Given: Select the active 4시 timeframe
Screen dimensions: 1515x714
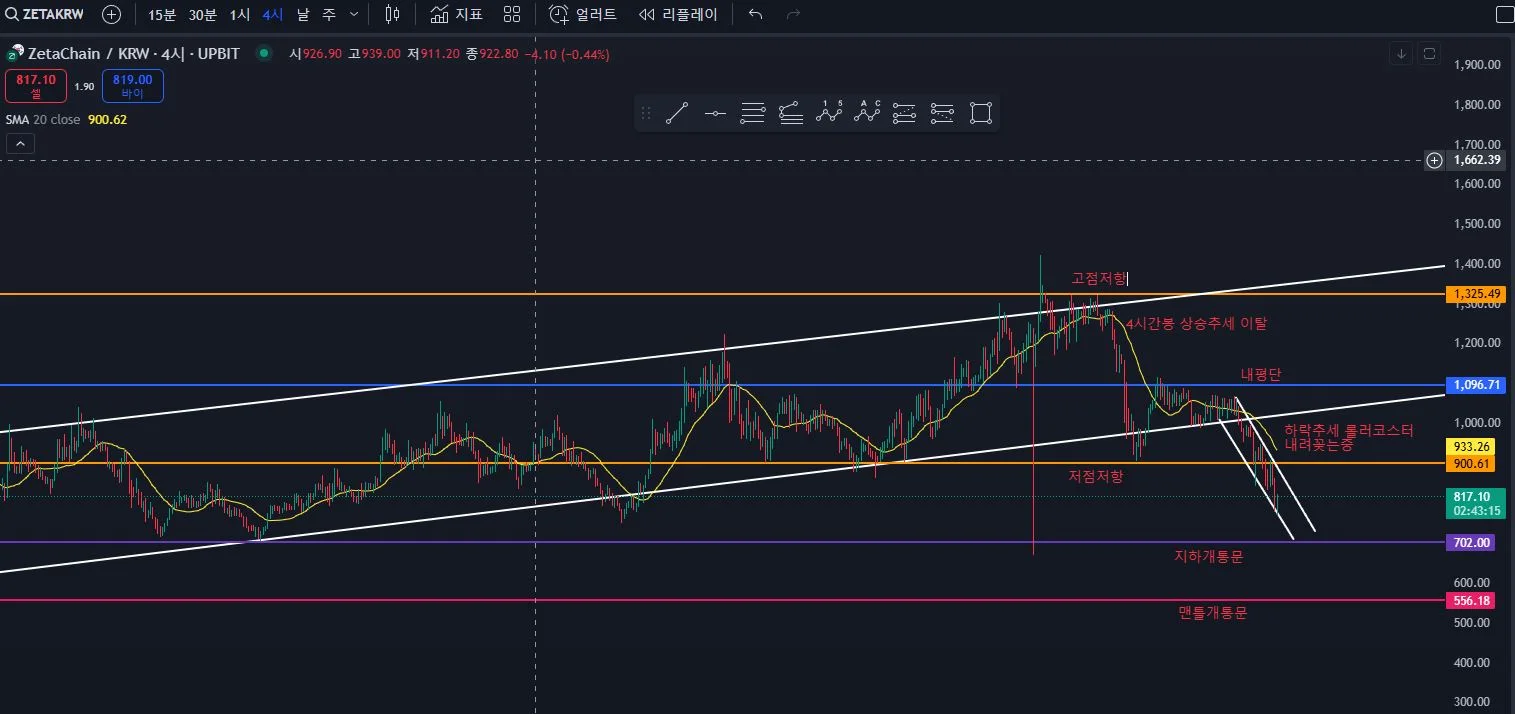Looking at the screenshot, I should point(272,15).
